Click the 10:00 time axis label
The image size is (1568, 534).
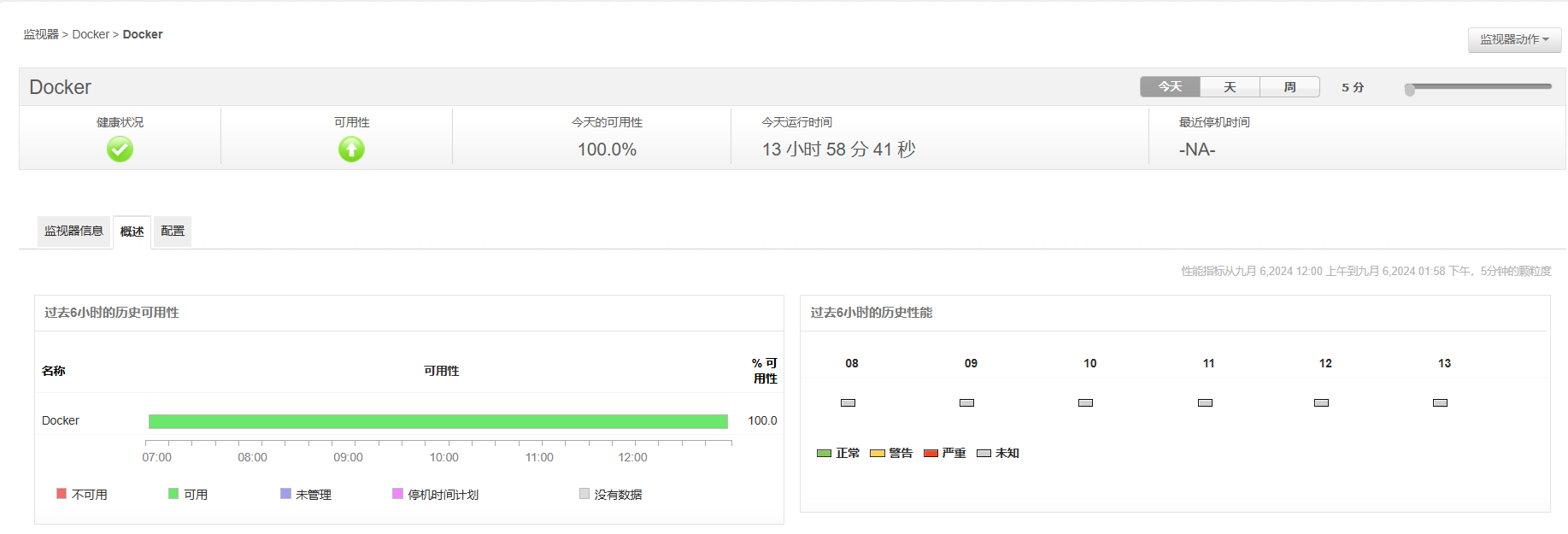pyautogui.click(x=443, y=458)
